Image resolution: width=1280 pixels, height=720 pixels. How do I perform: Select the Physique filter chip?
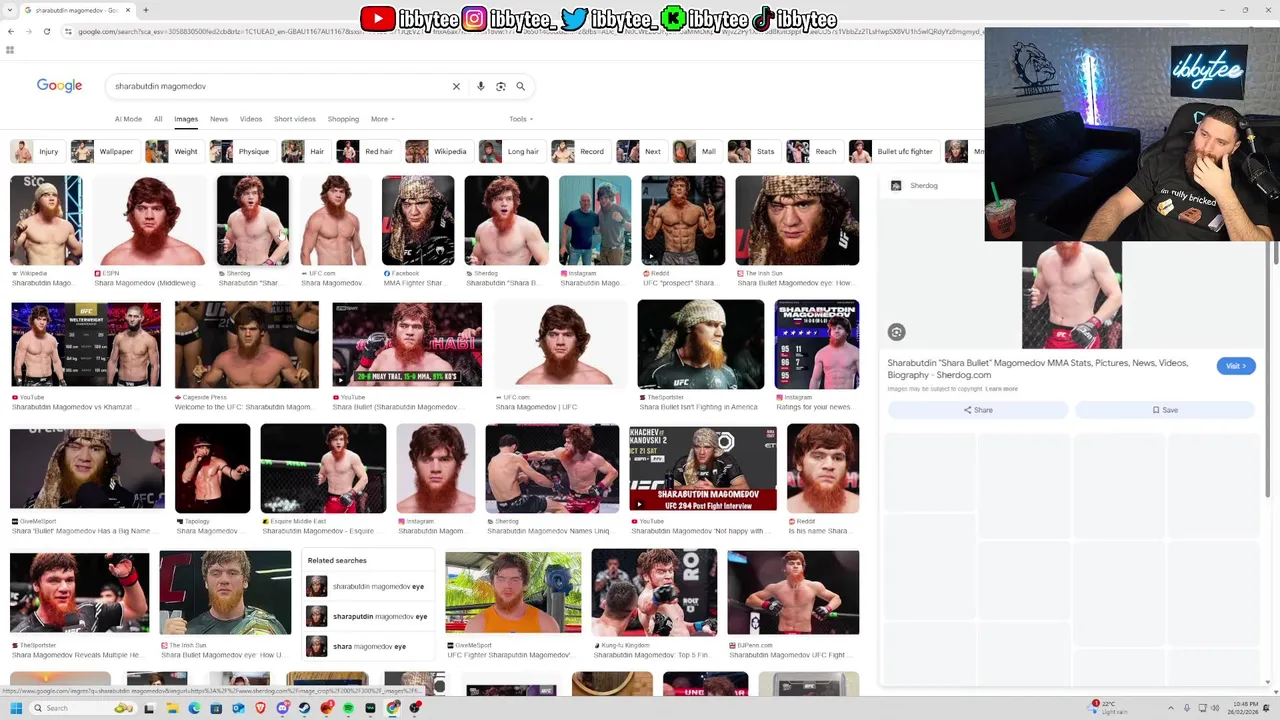pos(241,151)
